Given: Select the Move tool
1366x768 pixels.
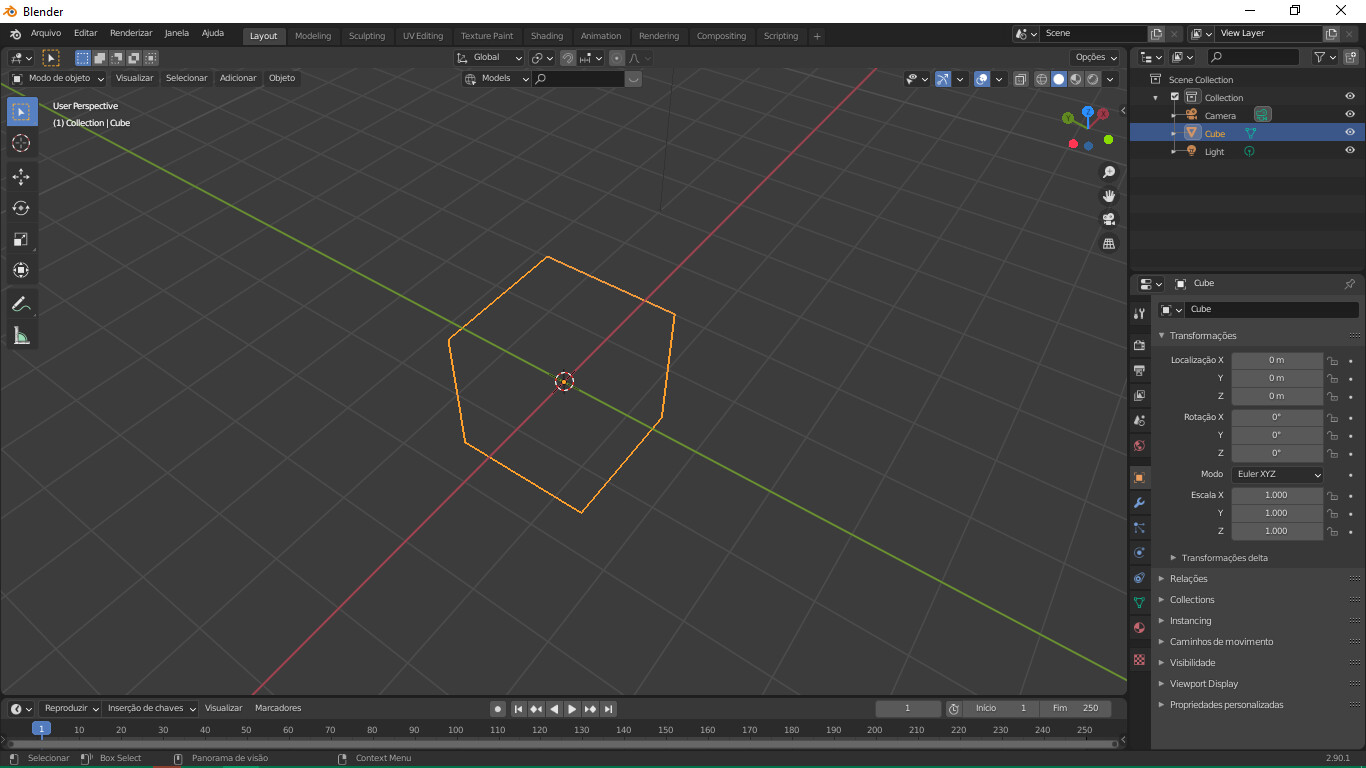Looking at the screenshot, I should [21, 177].
